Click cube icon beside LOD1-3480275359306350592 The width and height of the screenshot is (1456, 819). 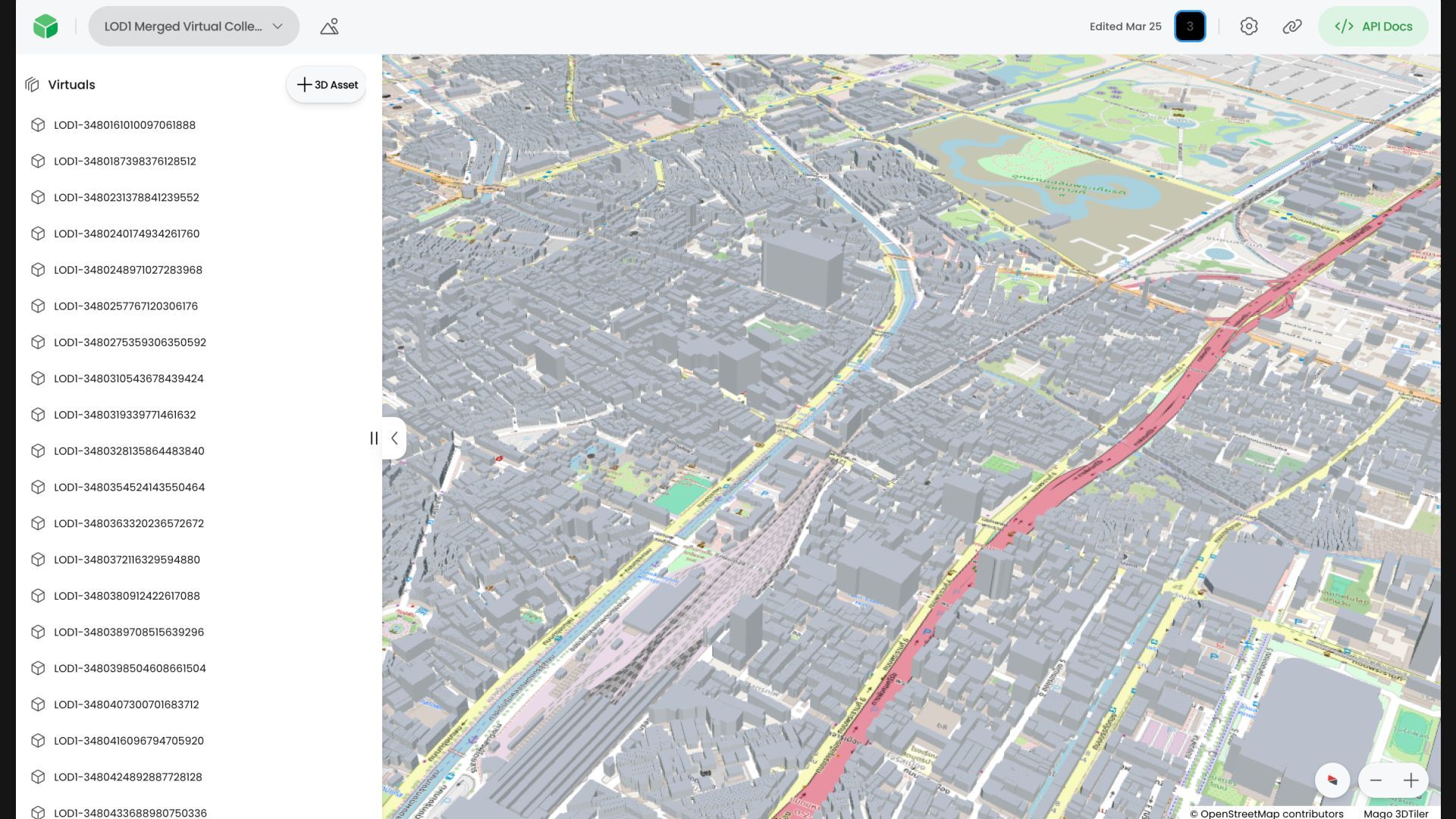(38, 342)
